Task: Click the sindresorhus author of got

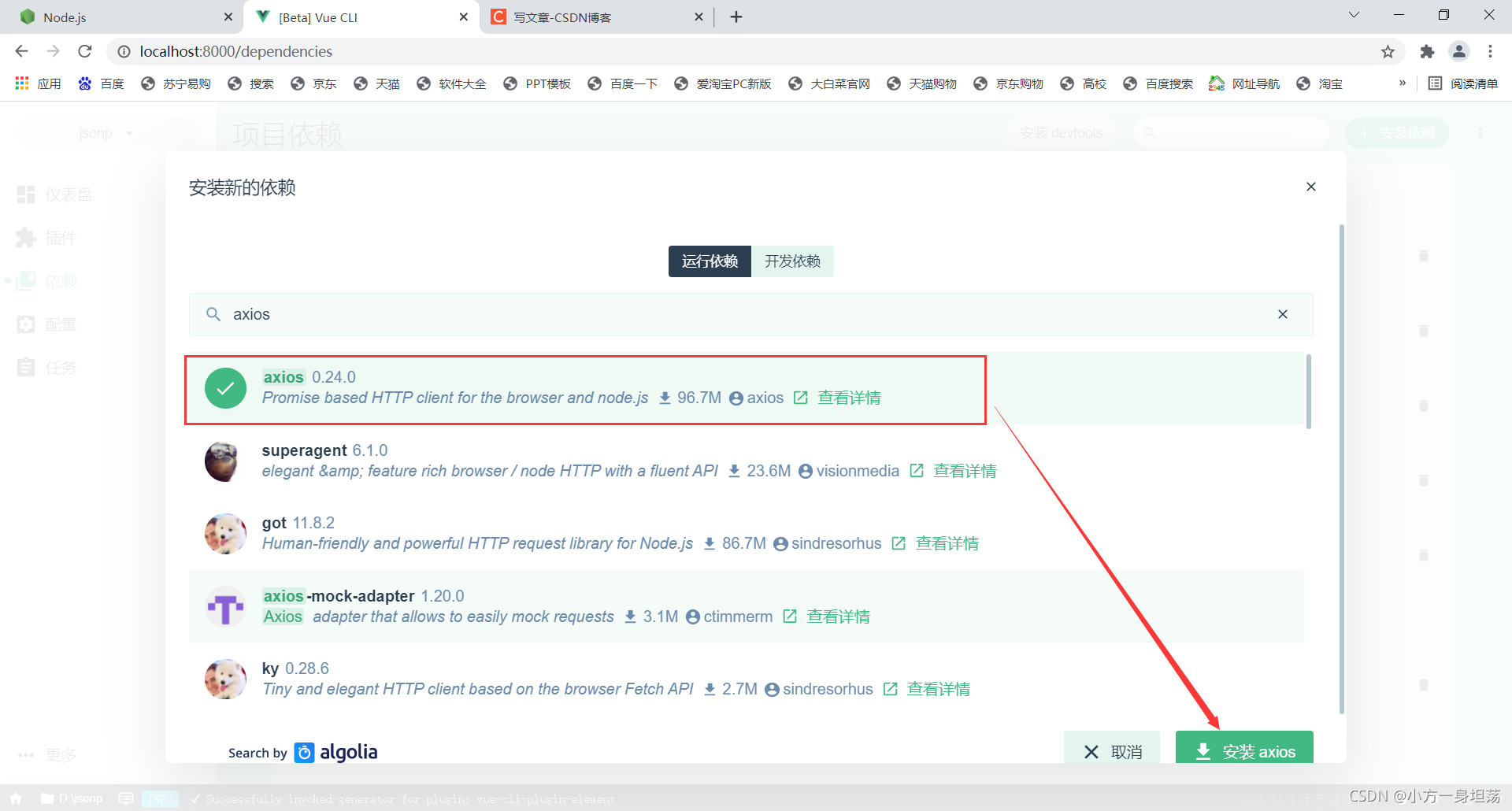Action: 836,543
